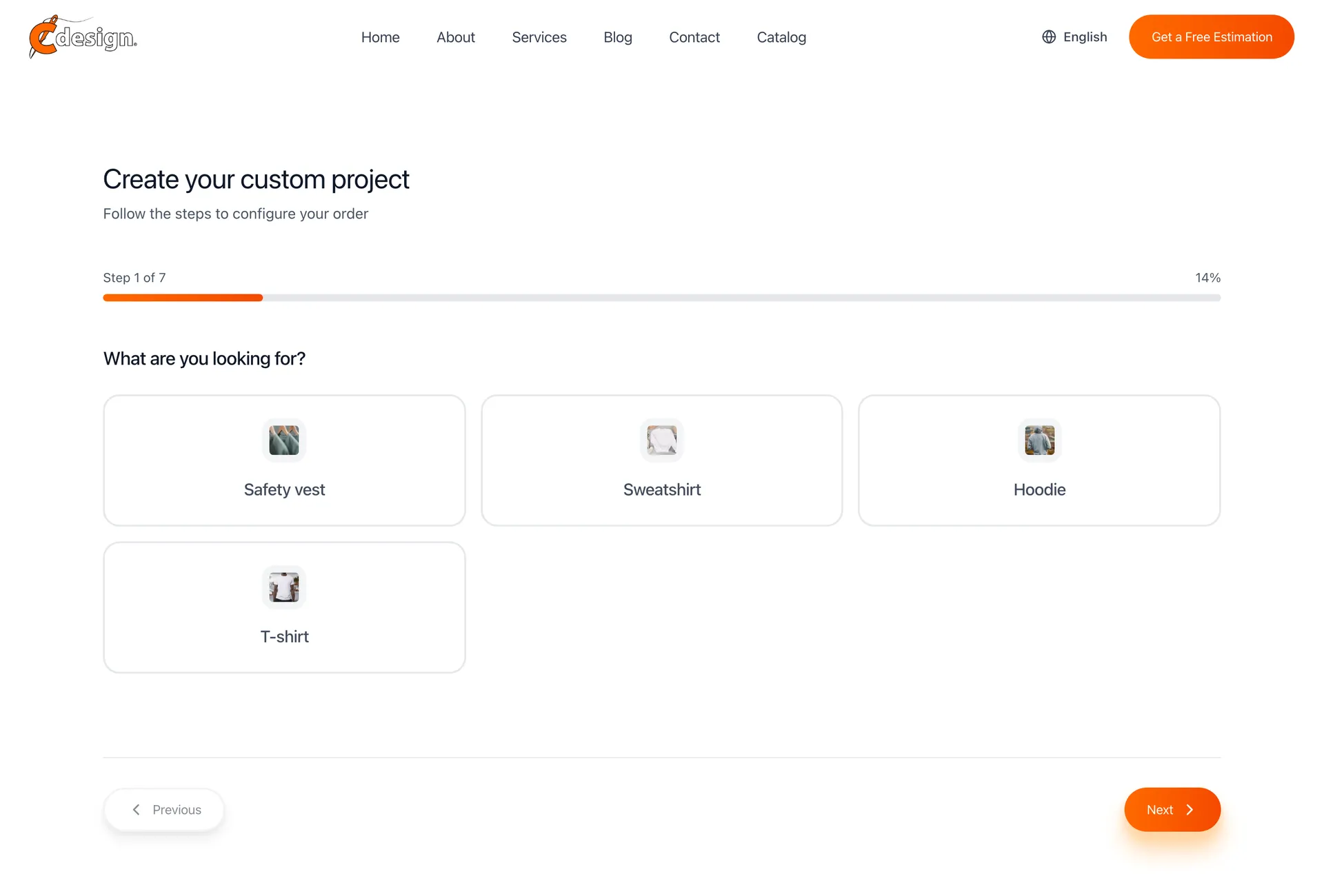The width and height of the screenshot is (1324, 896).
Task: Click the Safety vest thumbnail image
Action: (x=284, y=440)
